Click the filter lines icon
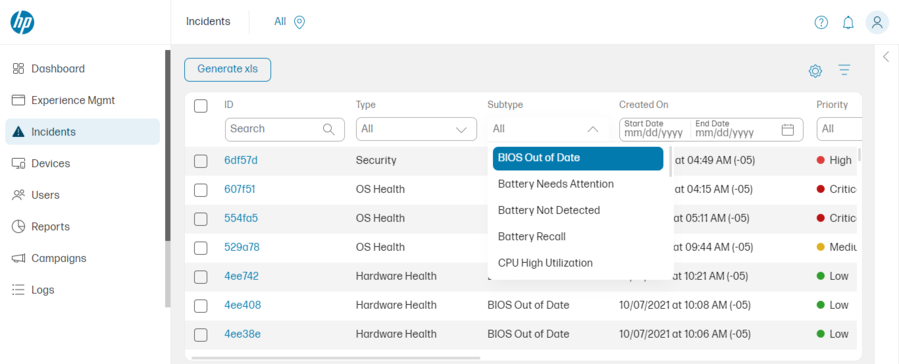 click(x=844, y=71)
